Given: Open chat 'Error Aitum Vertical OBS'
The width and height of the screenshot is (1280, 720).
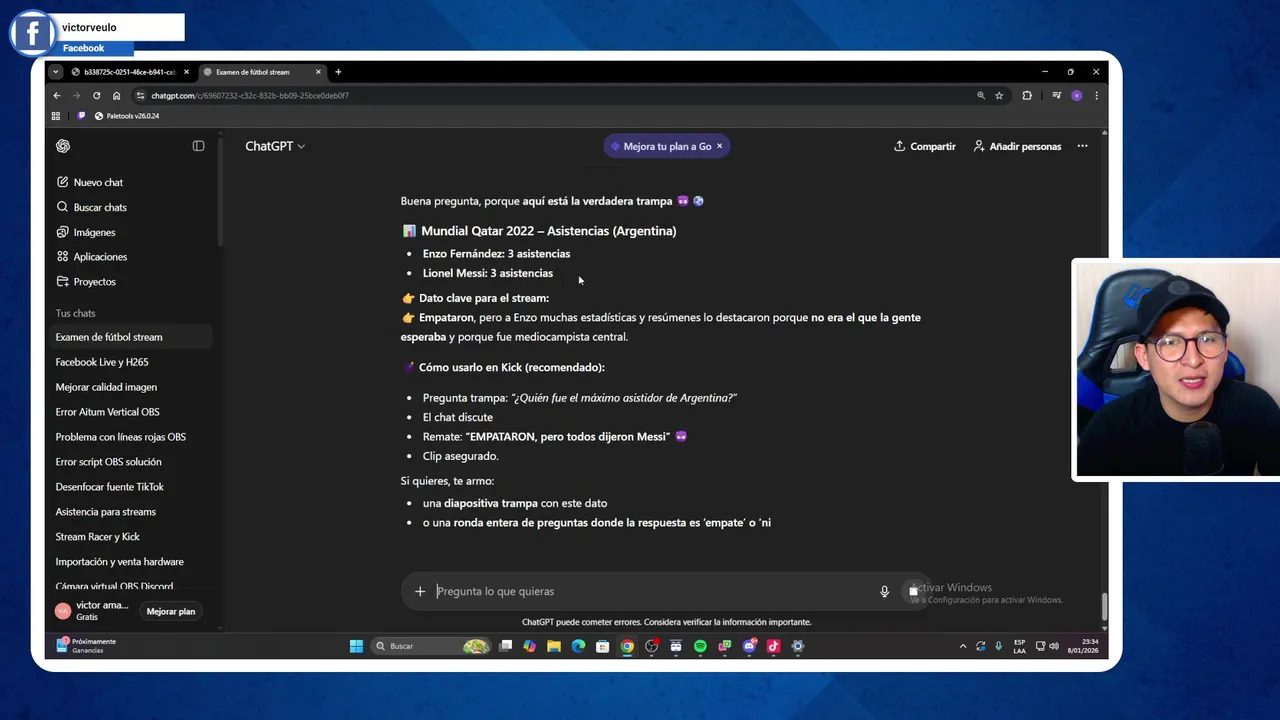Looking at the screenshot, I should click(x=130, y=412).
